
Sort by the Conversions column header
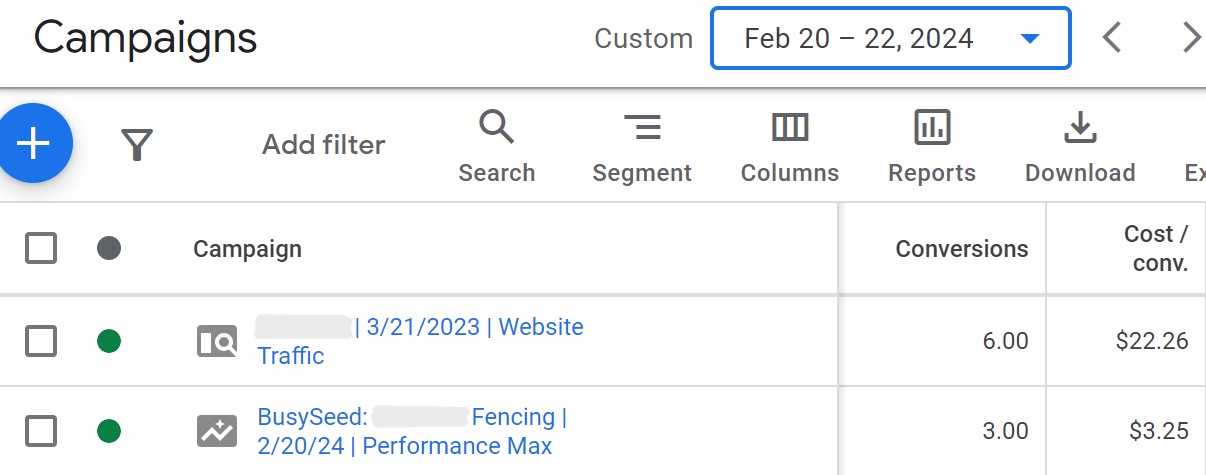961,249
